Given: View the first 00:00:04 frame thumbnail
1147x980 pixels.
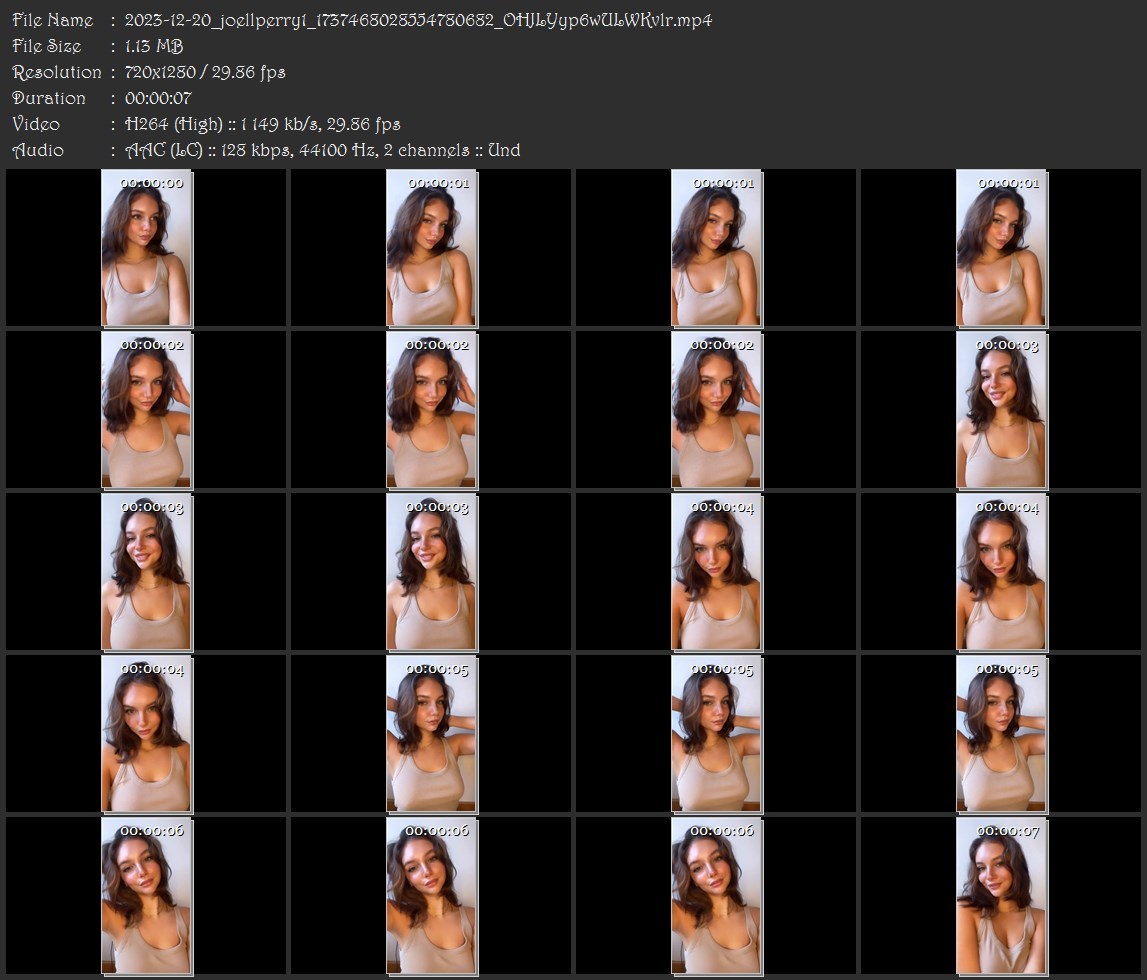Looking at the screenshot, I should pyautogui.click(x=716, y=572).
